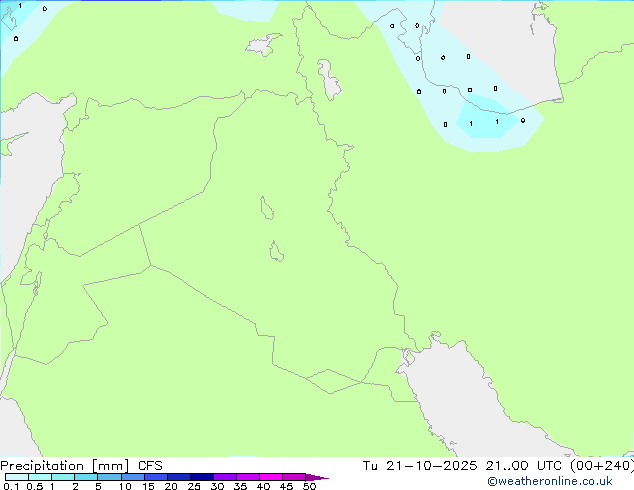Screen dimensions: 634x490
Task: Click the '(00+240)' forecast offset text
Action: 602,466
